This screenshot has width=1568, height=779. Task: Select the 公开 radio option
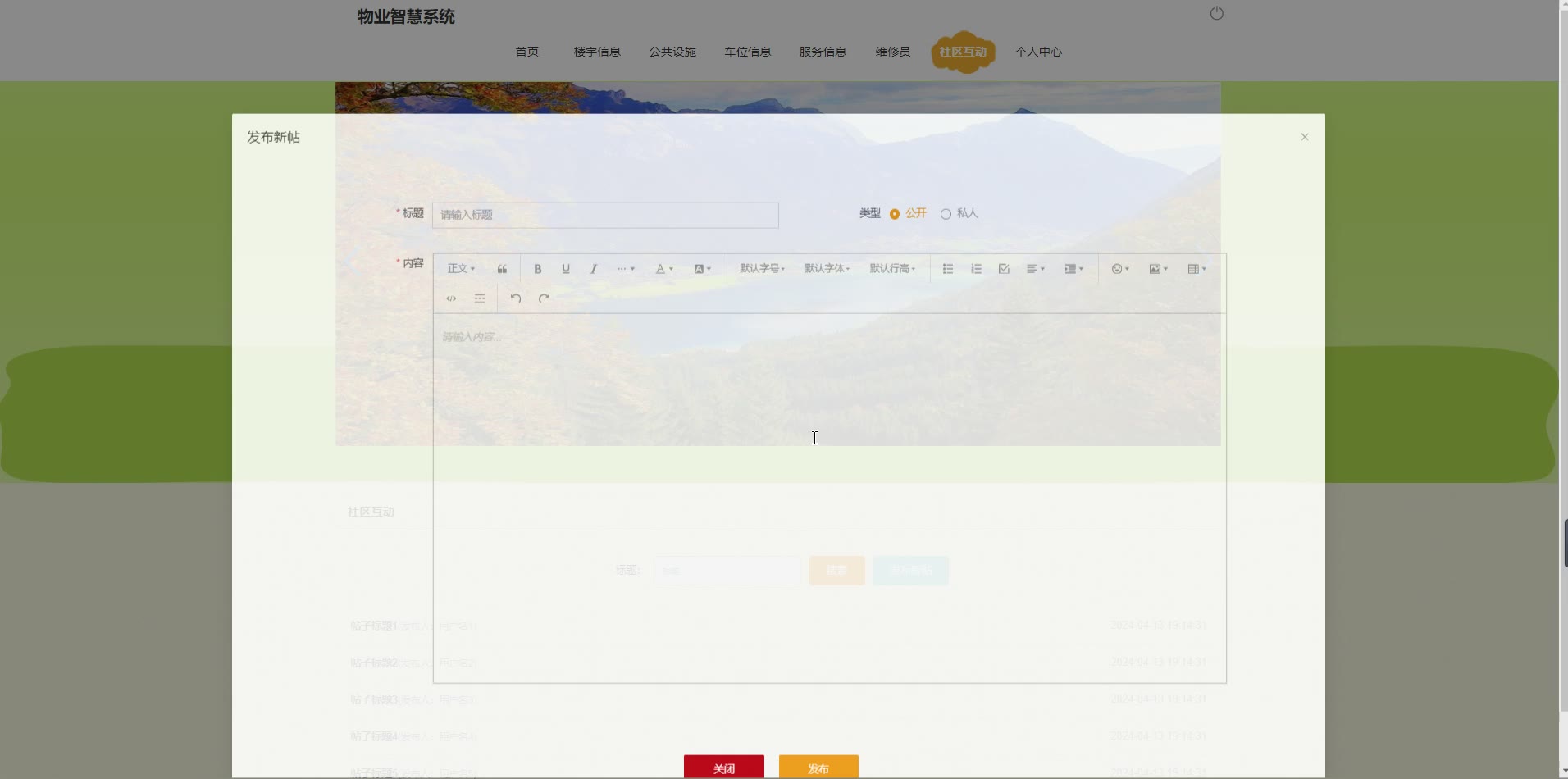point(908,213)
